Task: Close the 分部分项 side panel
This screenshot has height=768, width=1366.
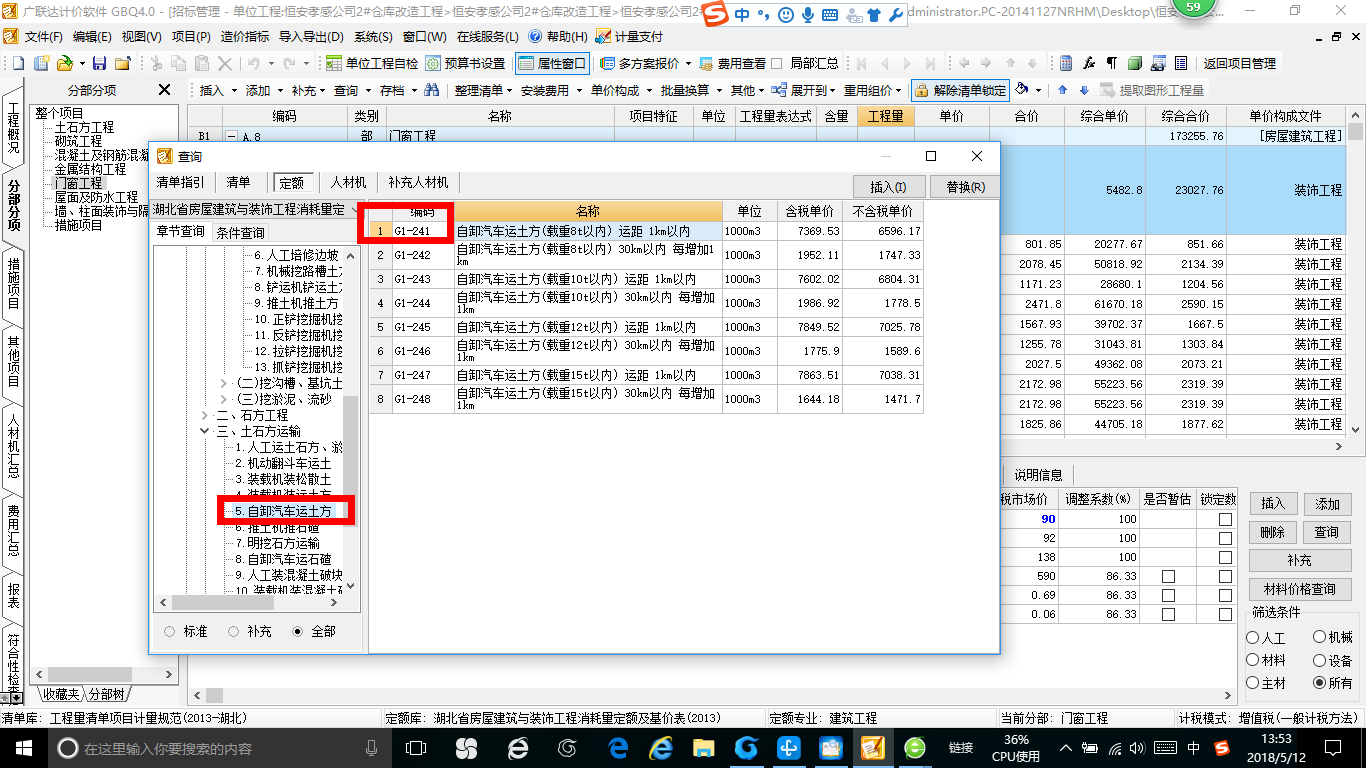Action: pyautogui.click(x=165, y=90)
